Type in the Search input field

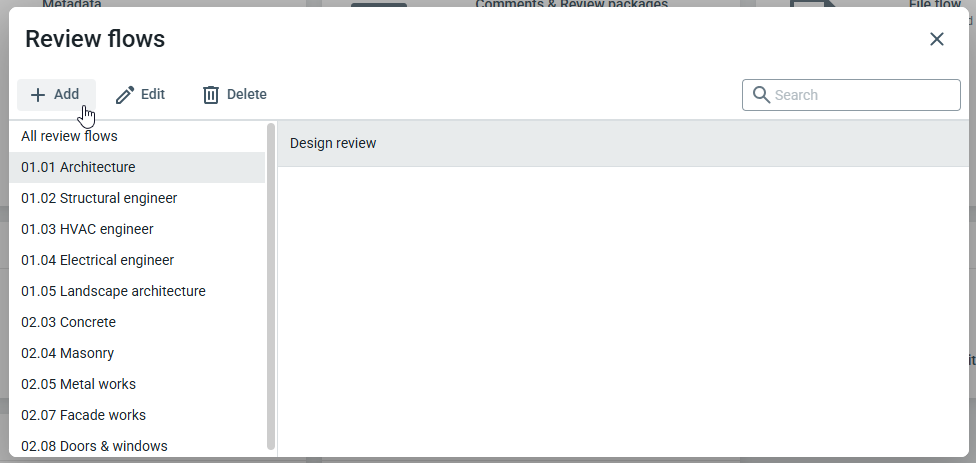point(862,95)
